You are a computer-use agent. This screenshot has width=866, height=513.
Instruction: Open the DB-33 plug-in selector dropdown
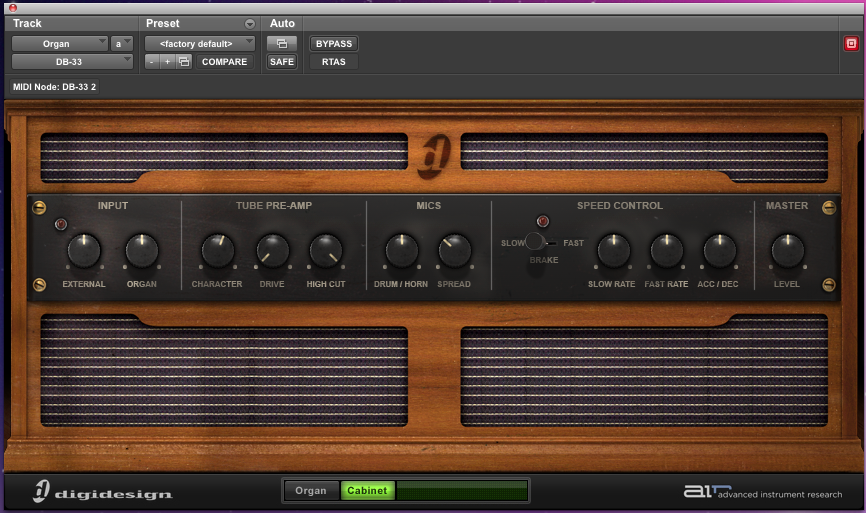coord(72,62)
